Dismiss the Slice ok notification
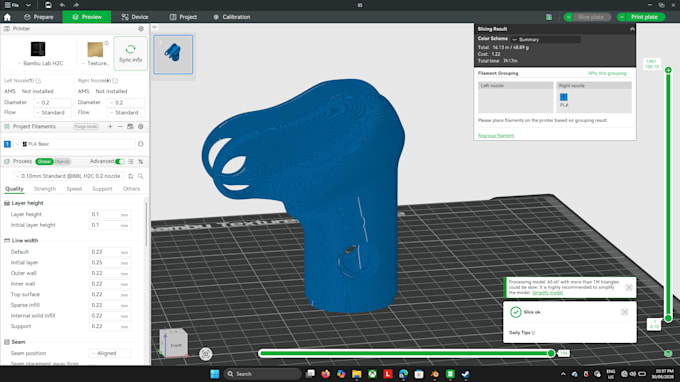The width and height of the screenshot is (680, 382). click(x=624, y=312)
